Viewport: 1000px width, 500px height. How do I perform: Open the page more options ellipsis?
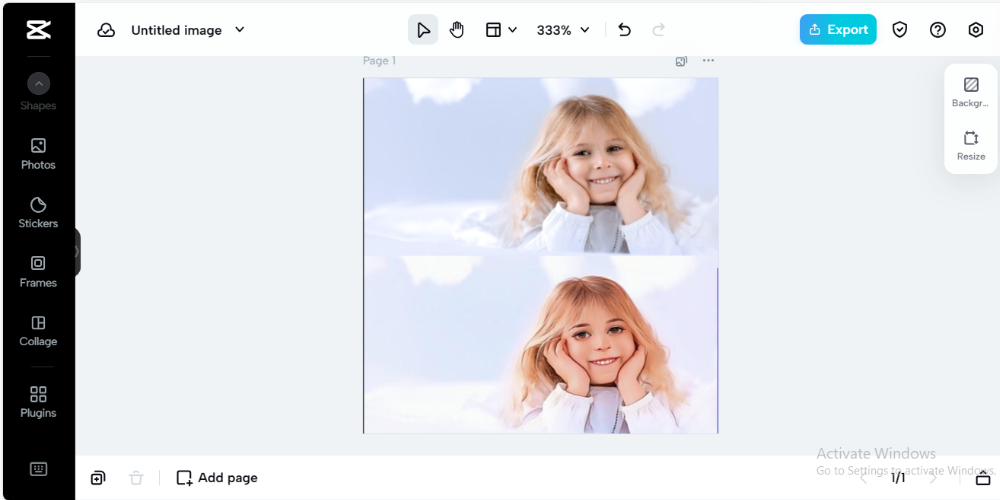point(708,61)
